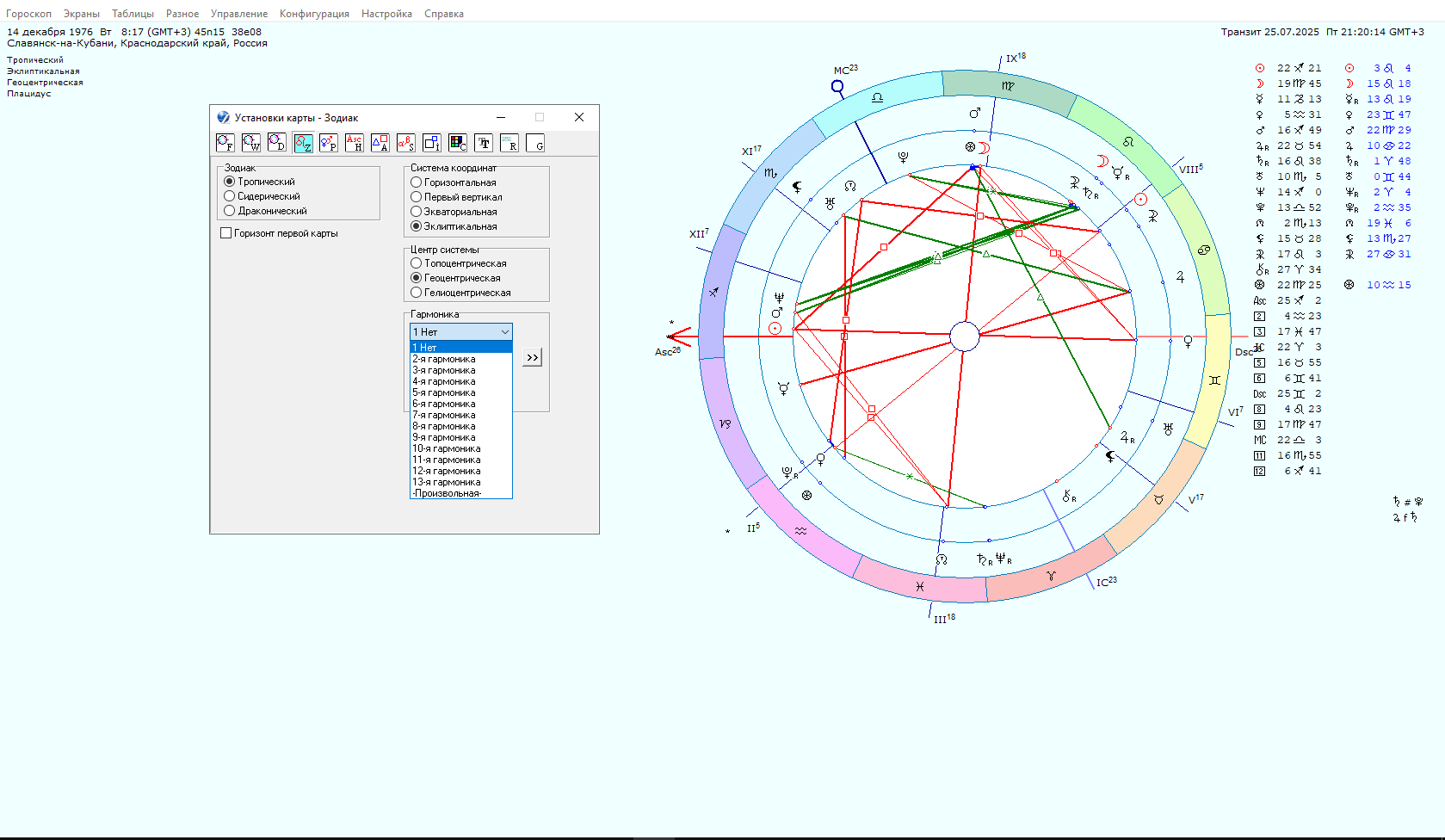
Task: Click the W chart settings icon
Action: (251, 143)
